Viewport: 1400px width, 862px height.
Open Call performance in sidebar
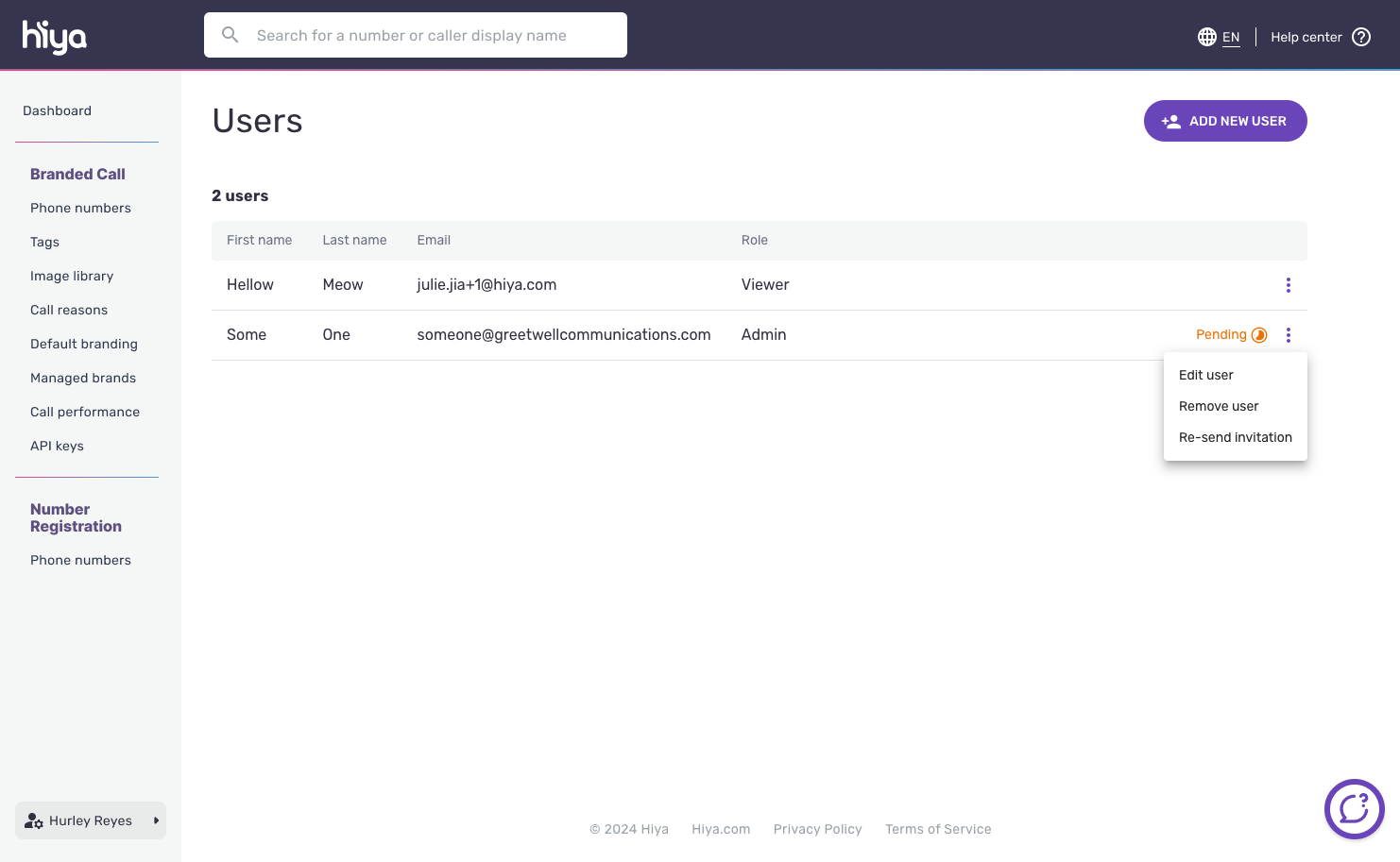click(85, 412)
